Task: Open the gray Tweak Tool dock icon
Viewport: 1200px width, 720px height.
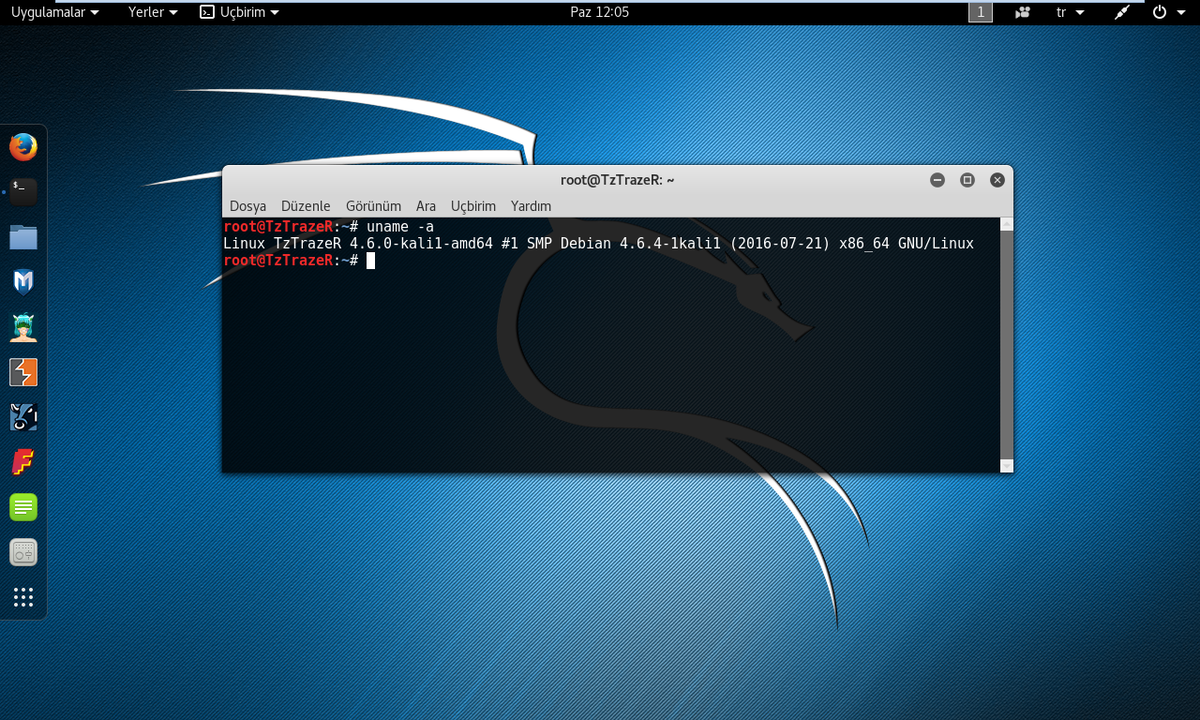Action: pyautogui.click(x=23, y=552)
